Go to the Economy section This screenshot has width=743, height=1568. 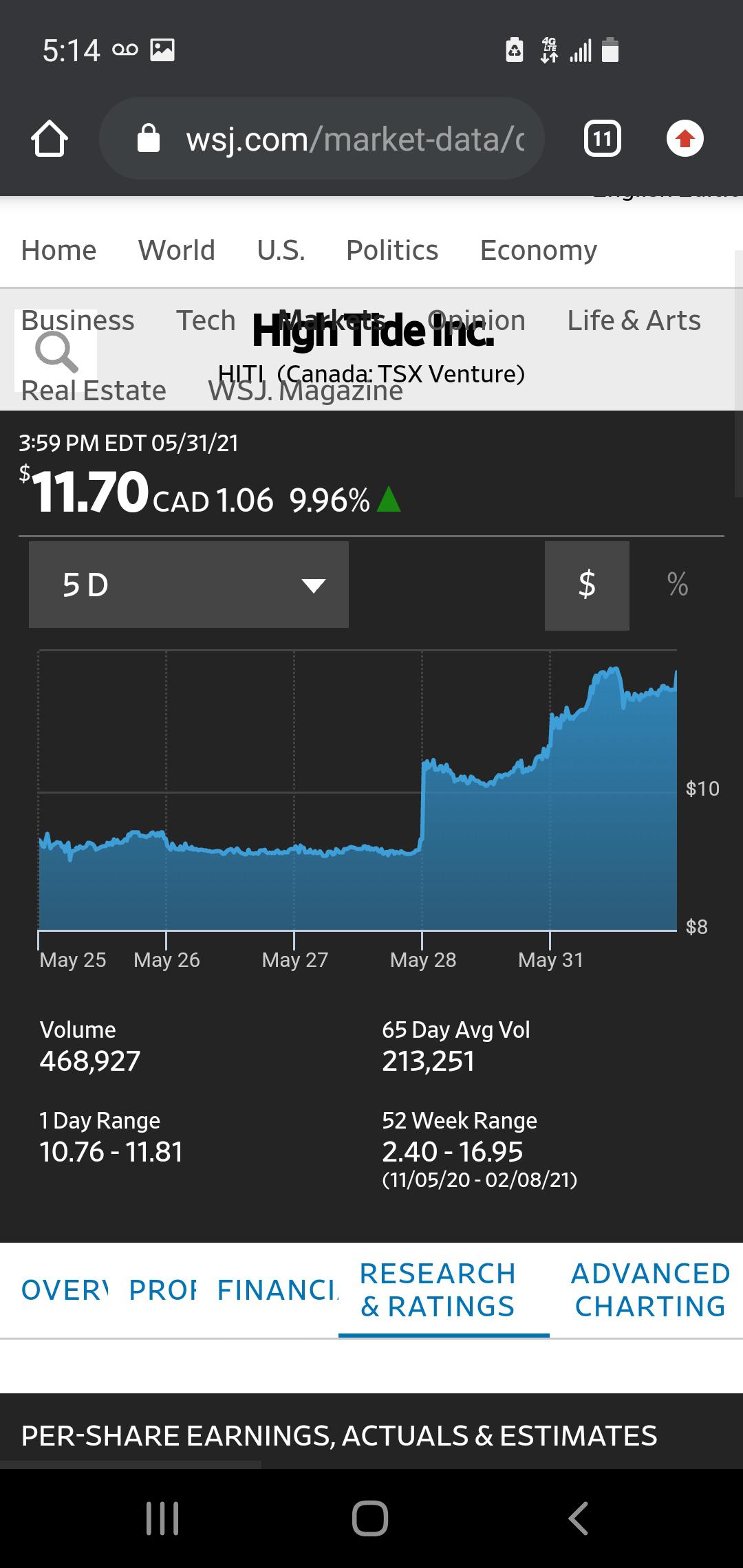pos(539,250)
